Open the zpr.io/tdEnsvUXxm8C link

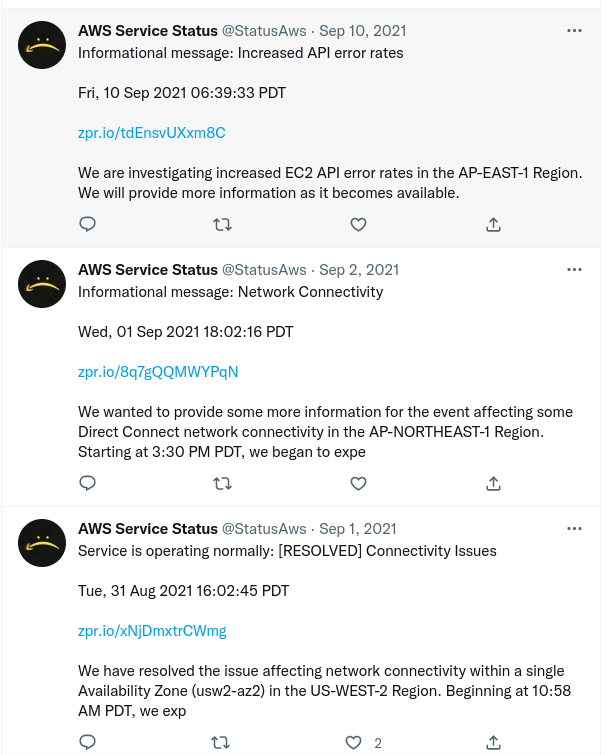click(152, 133)
